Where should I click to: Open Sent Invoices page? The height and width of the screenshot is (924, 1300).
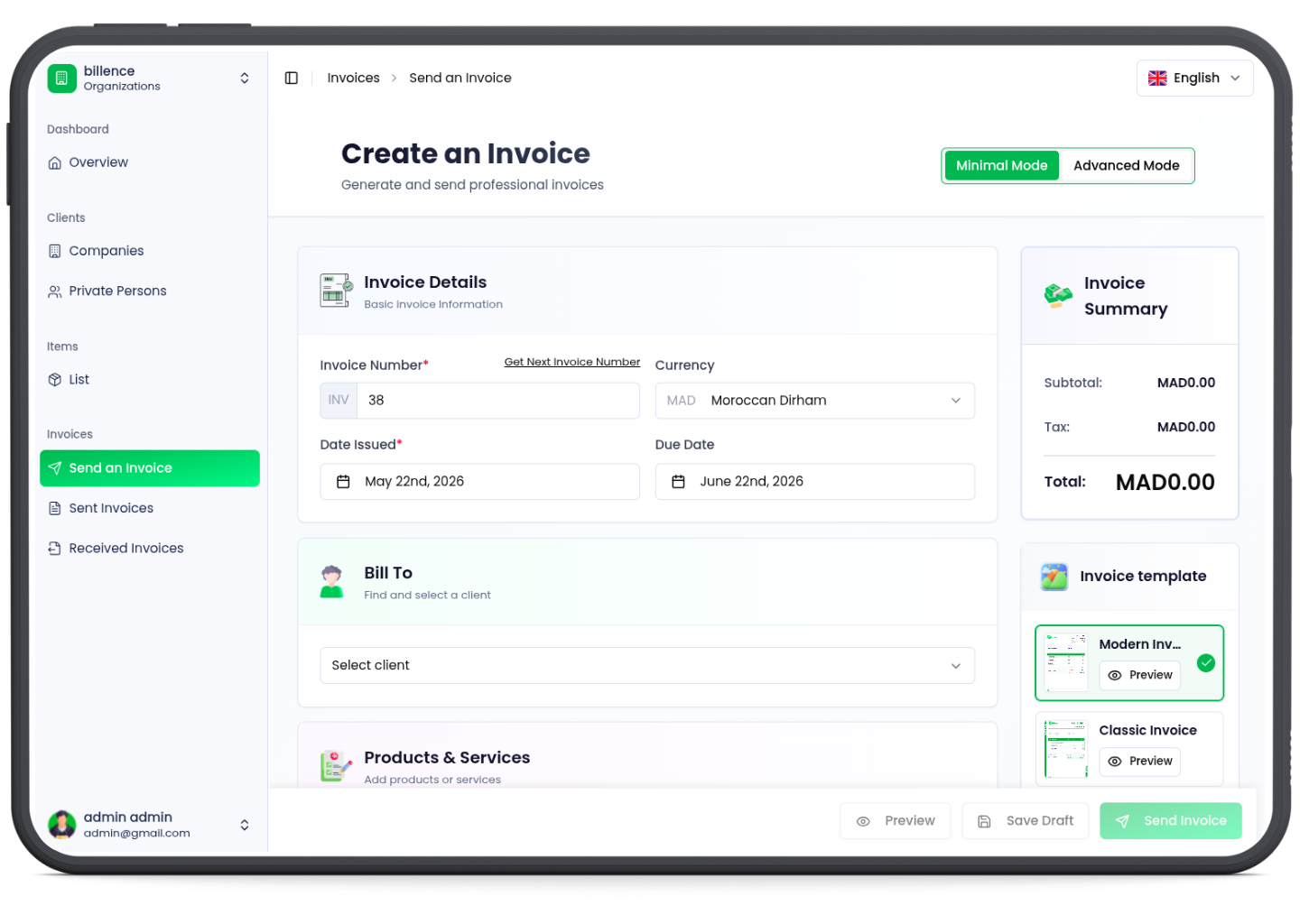[x=150, y=508]
